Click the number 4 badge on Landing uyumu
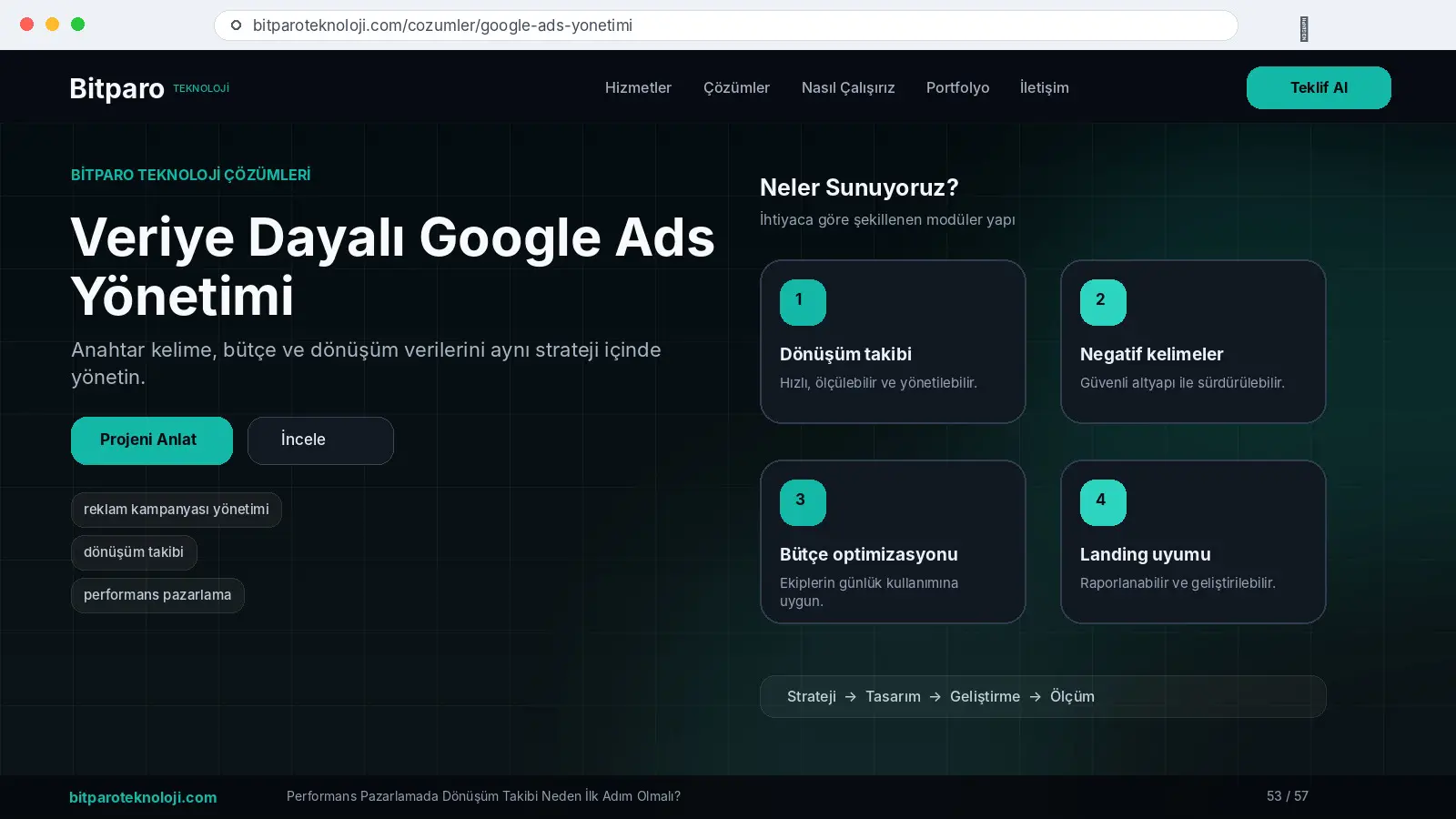 1103,502
